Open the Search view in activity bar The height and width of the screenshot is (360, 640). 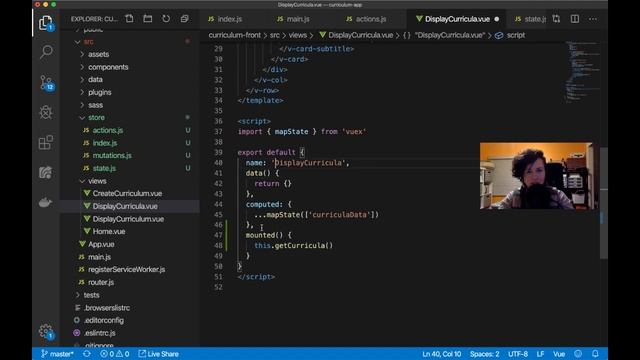point(46,52)
